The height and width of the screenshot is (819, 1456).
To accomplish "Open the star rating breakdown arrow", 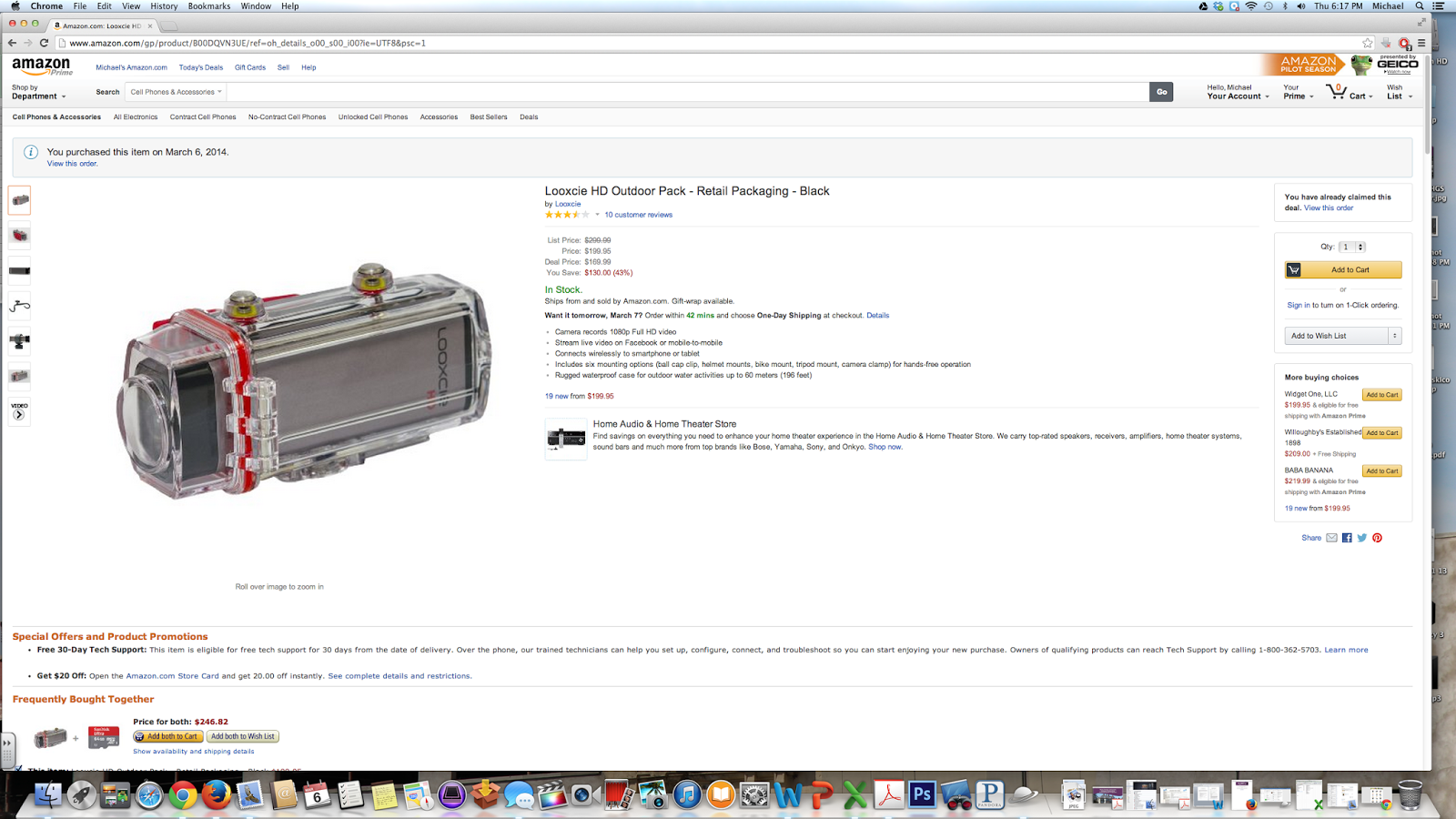I will (597, 215).
